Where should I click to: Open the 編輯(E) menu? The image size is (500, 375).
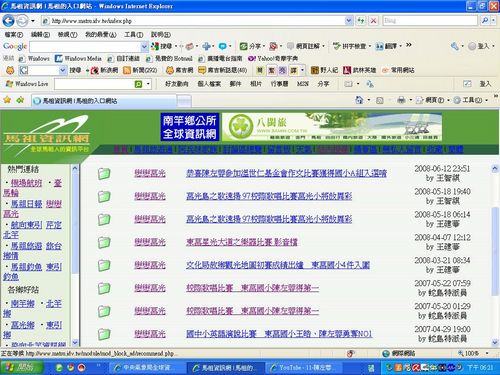pyautogui.click(x=40, y=34)
